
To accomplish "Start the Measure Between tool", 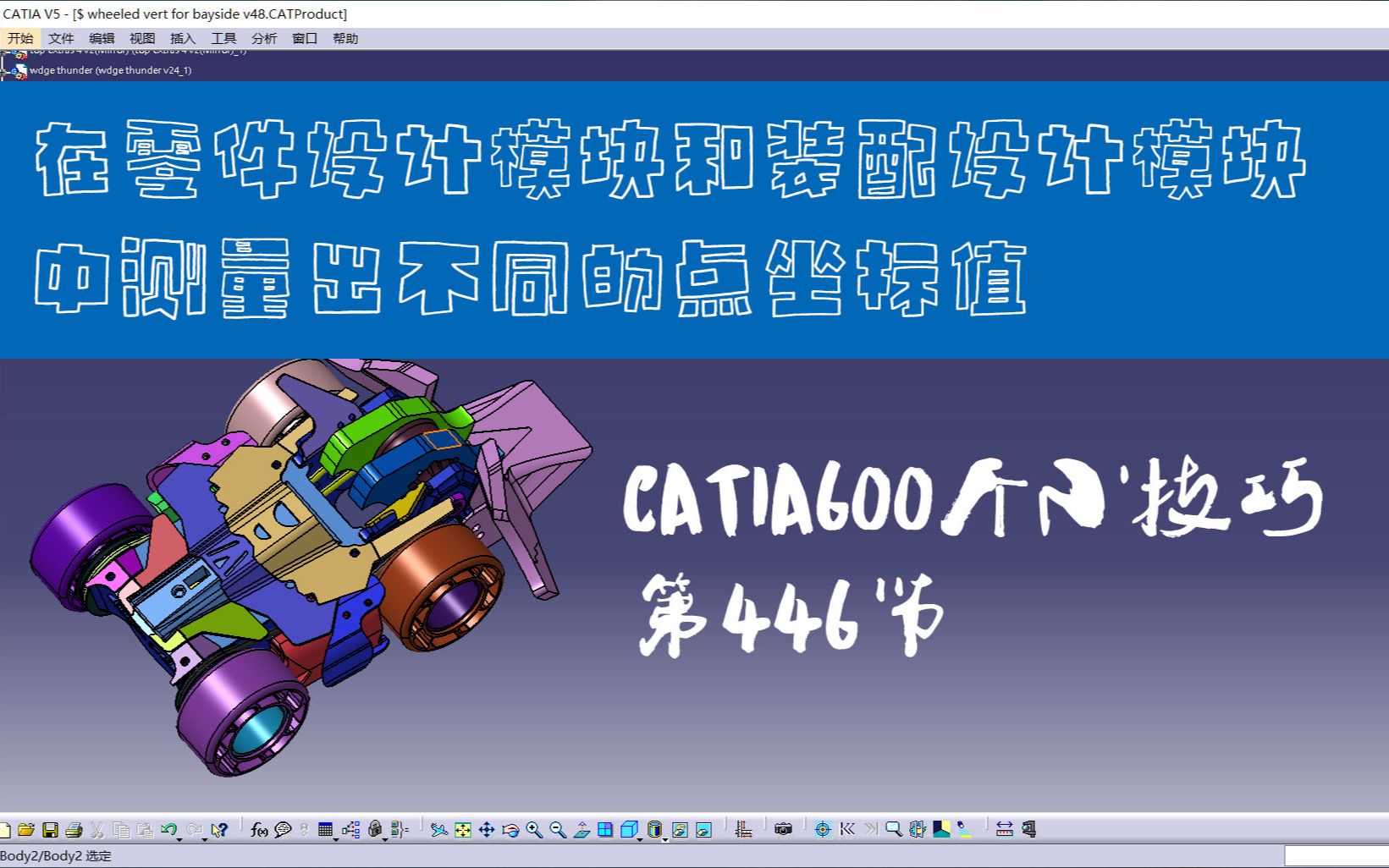I will pyautogui.click(x=1005, y=830).
